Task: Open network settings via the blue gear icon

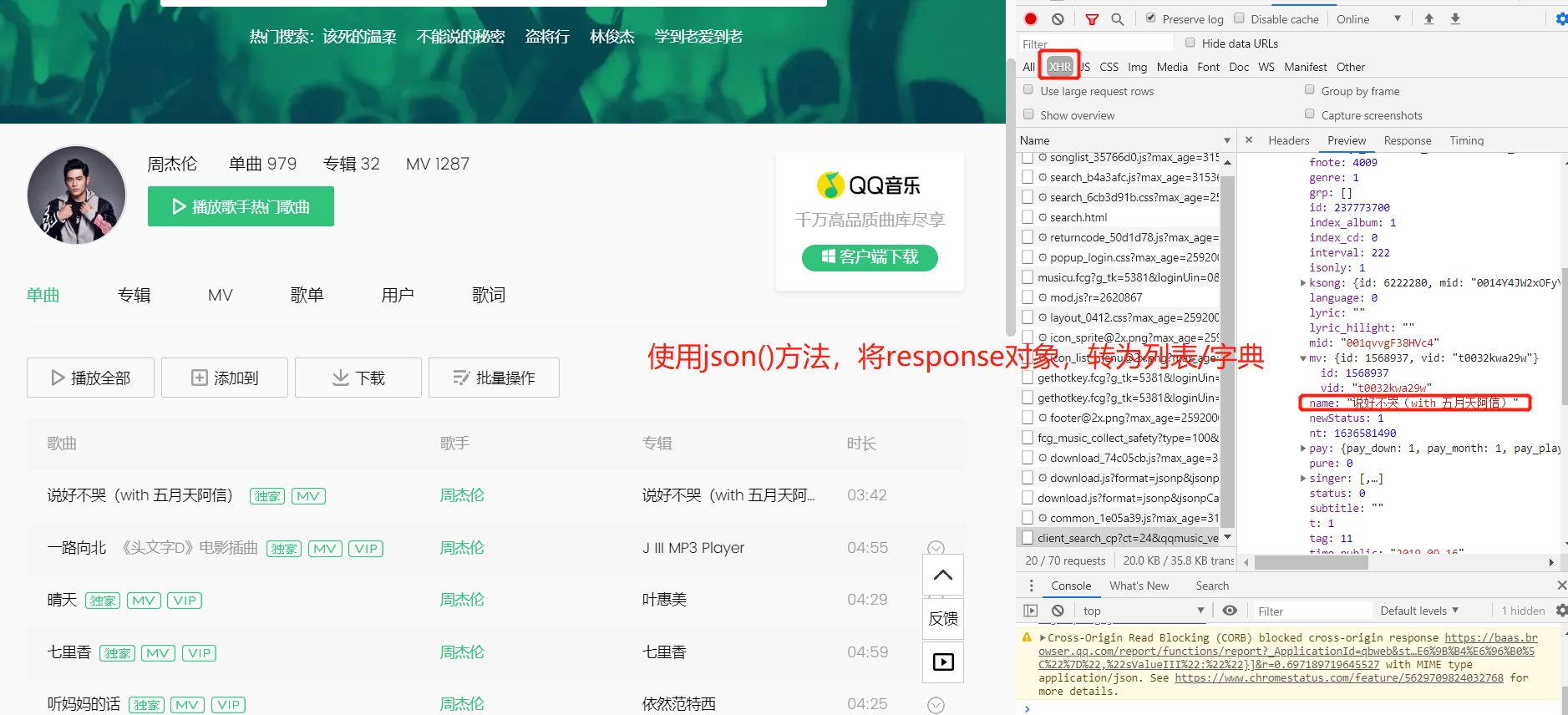Action: point(1561,19)
